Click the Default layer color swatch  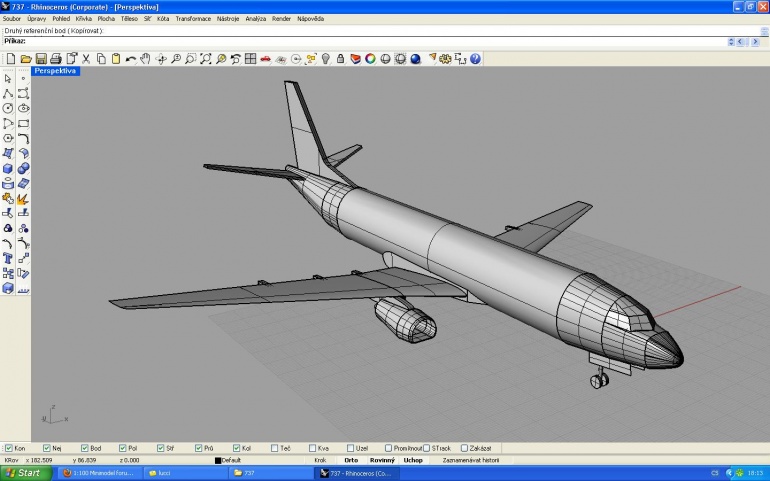(x=218, y=460)
